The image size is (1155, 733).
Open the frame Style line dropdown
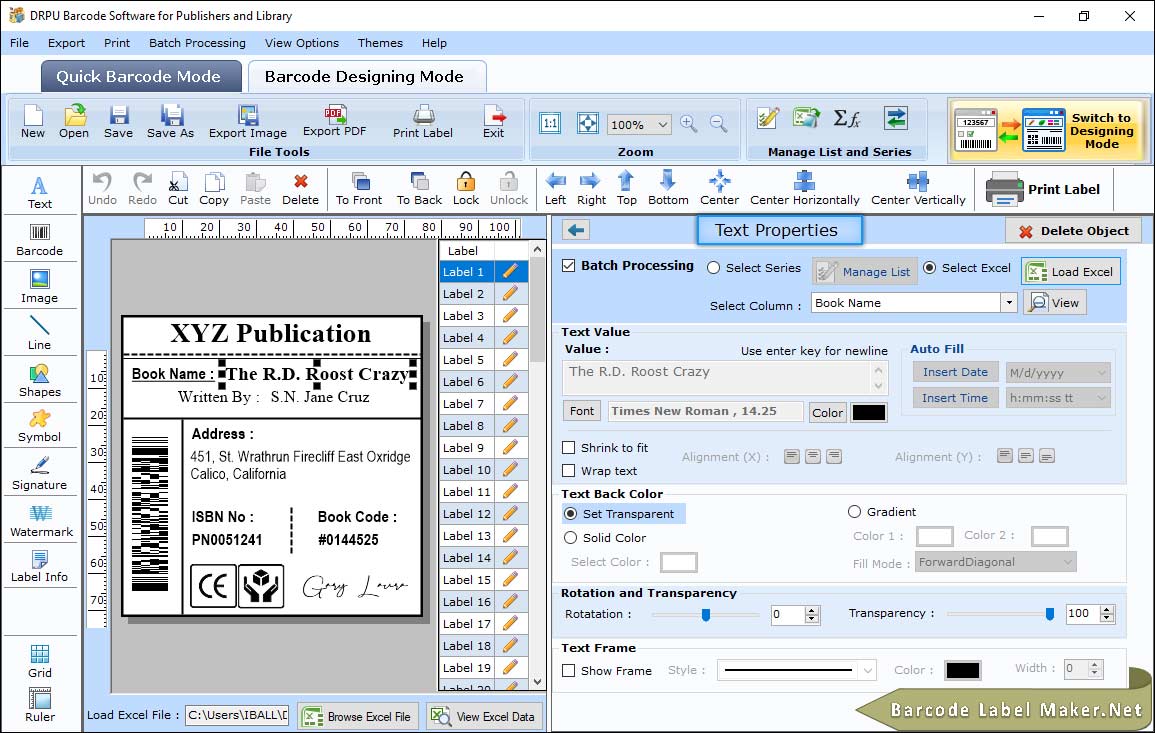point(868,670)
